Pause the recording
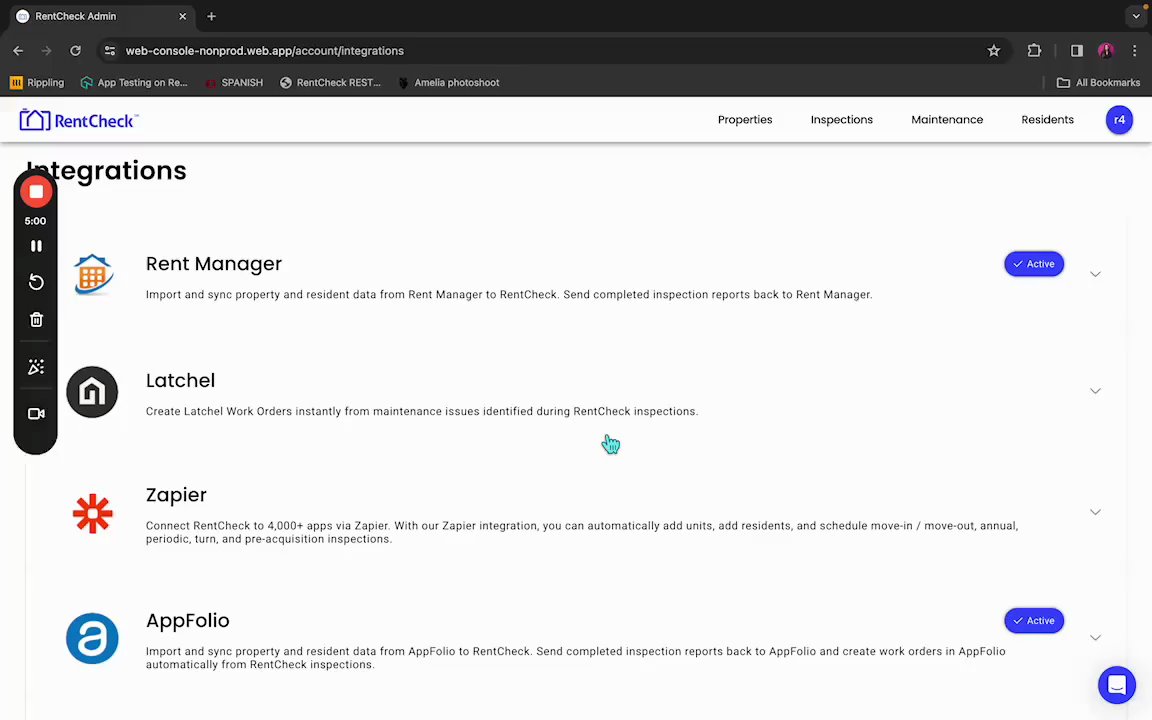1152x720 pixels. (36, 246)
